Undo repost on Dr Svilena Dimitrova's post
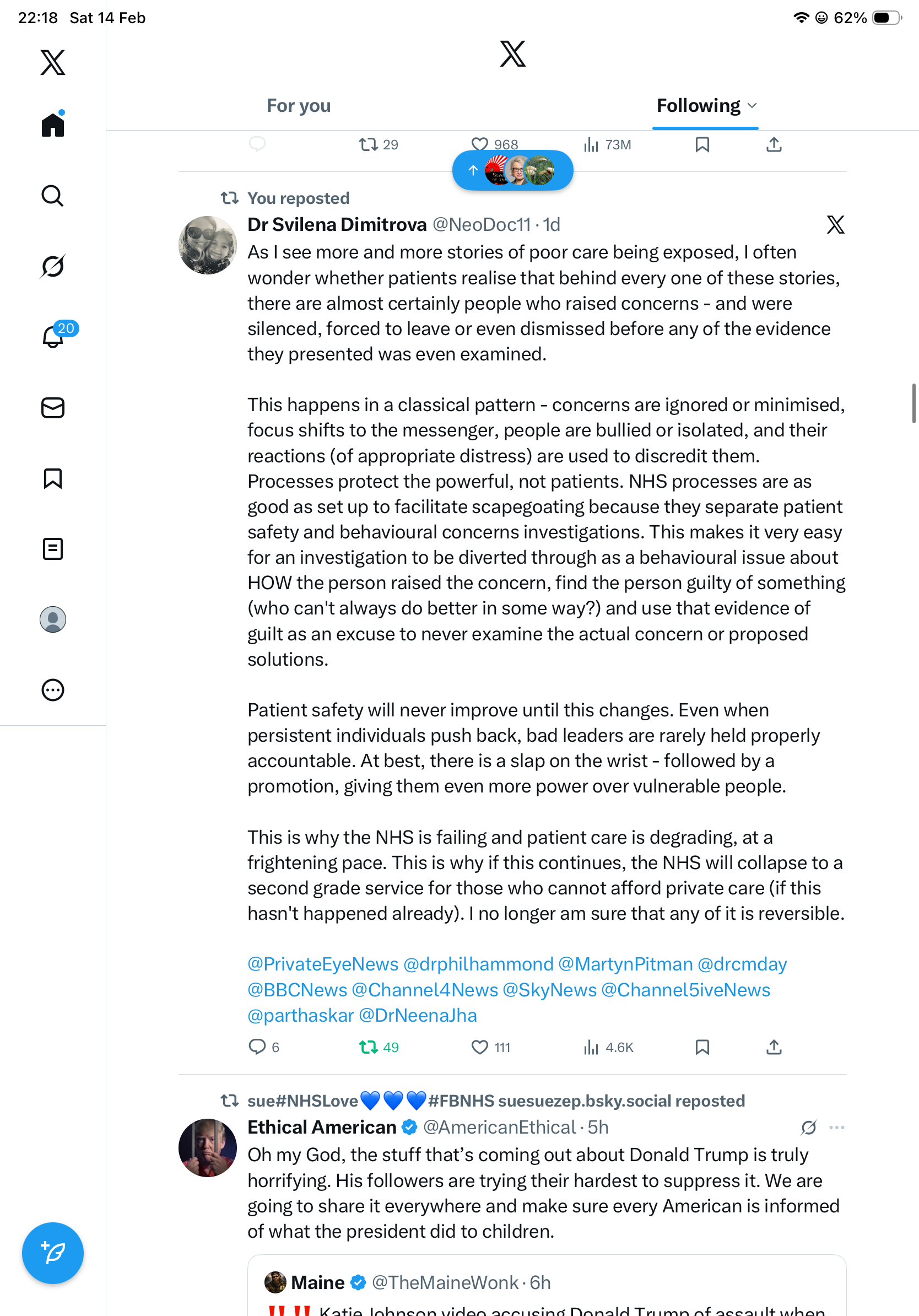Screen dimensions: 919x1316 (x=369, y=1047)
